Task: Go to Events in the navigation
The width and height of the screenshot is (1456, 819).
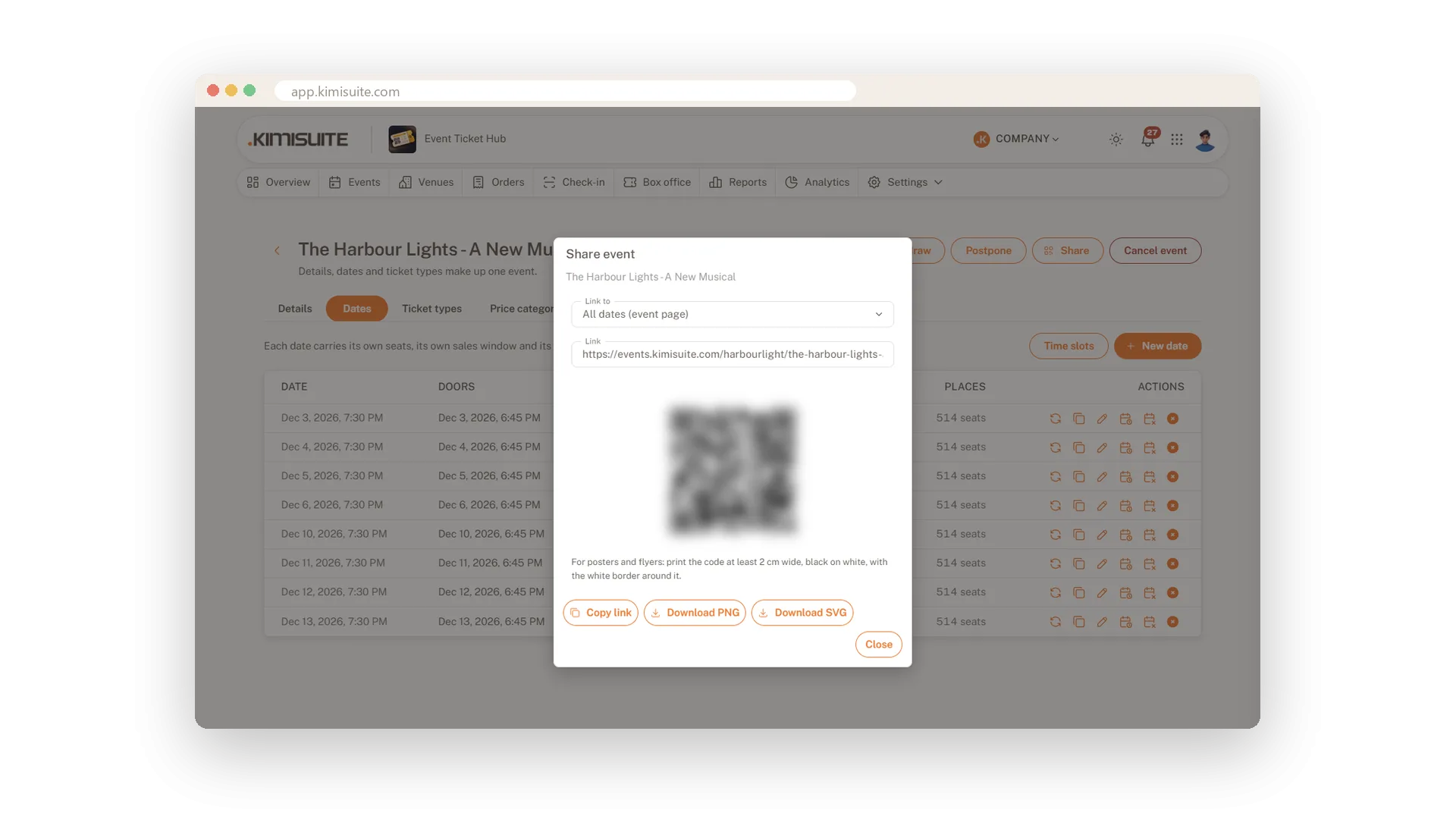Action: (355, 183)
